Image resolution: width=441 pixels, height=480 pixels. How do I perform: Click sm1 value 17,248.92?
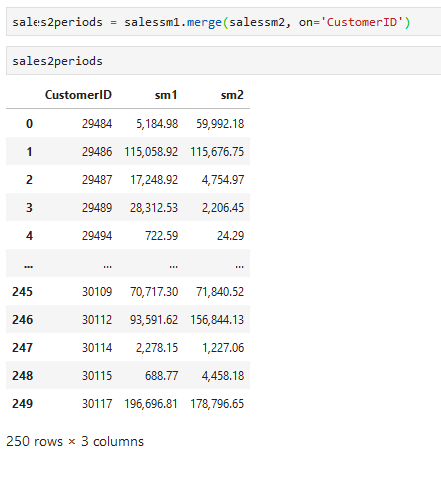154,180
